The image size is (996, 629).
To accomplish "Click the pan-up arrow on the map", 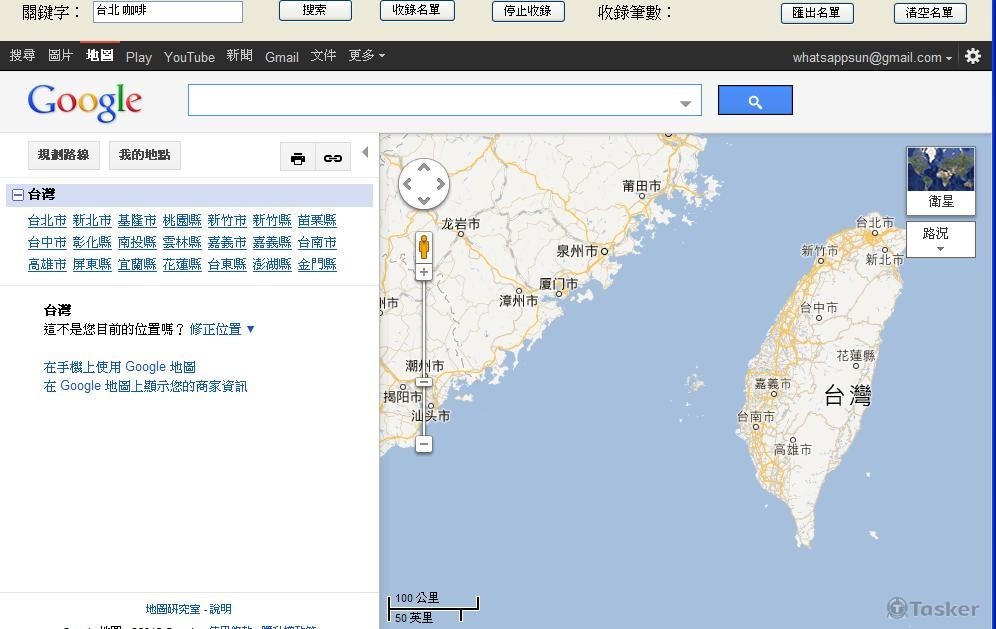I will [423, 168].
